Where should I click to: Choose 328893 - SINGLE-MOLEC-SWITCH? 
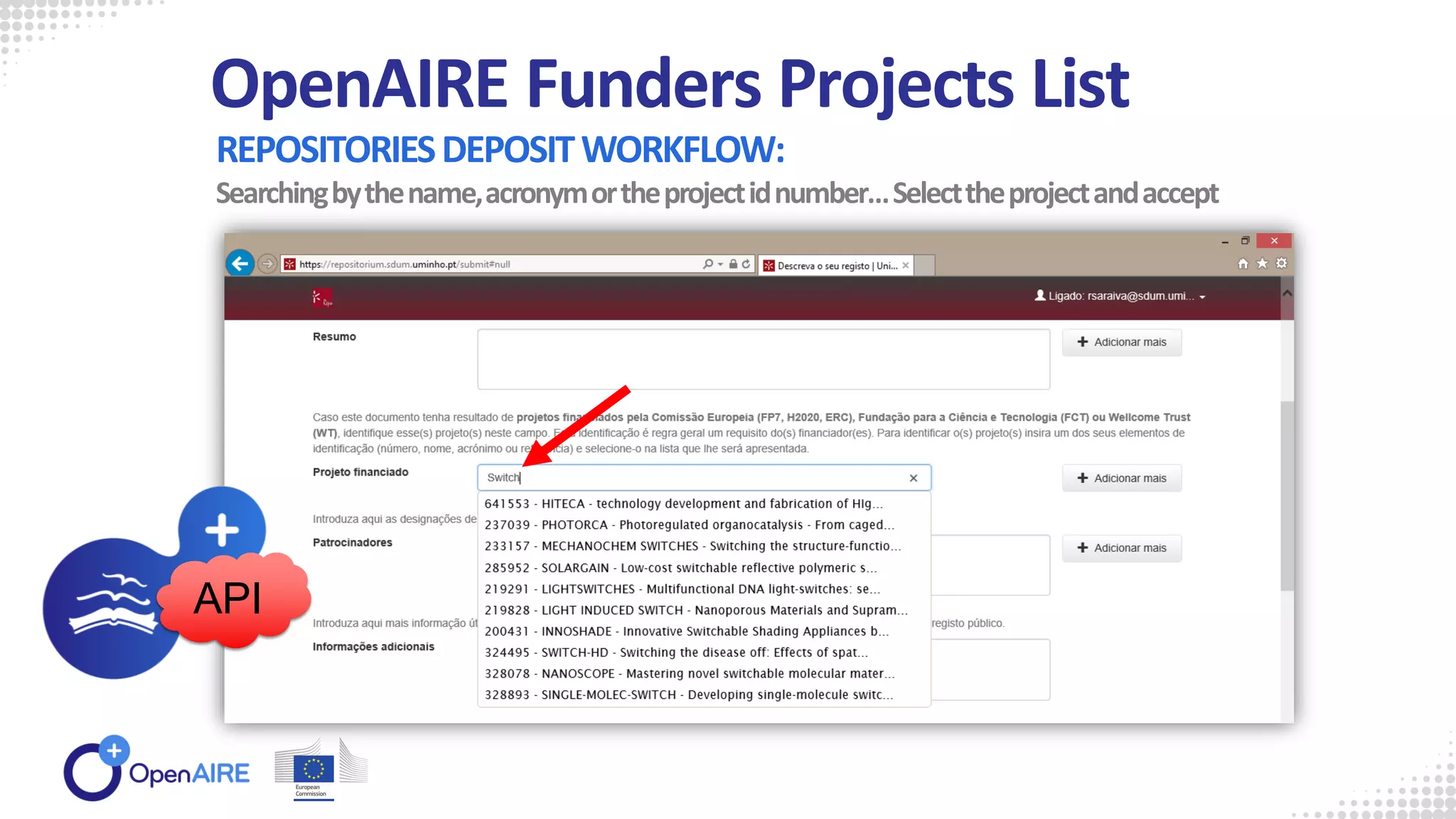704,695
